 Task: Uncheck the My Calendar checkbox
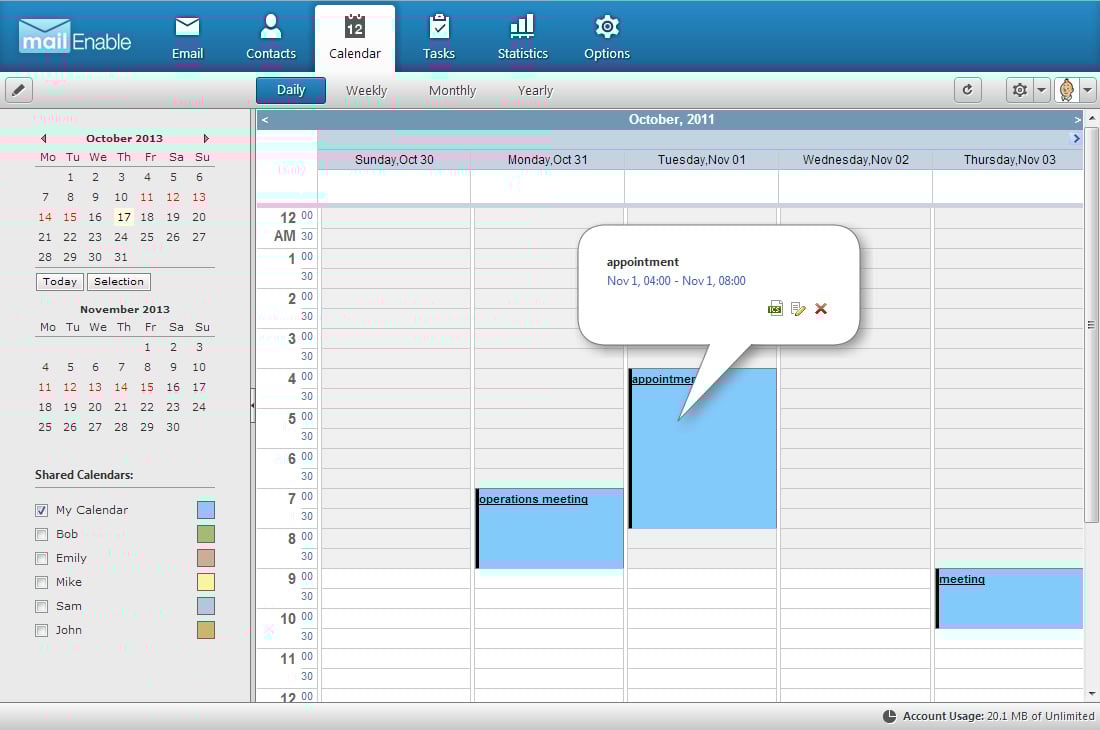[42, 510]
